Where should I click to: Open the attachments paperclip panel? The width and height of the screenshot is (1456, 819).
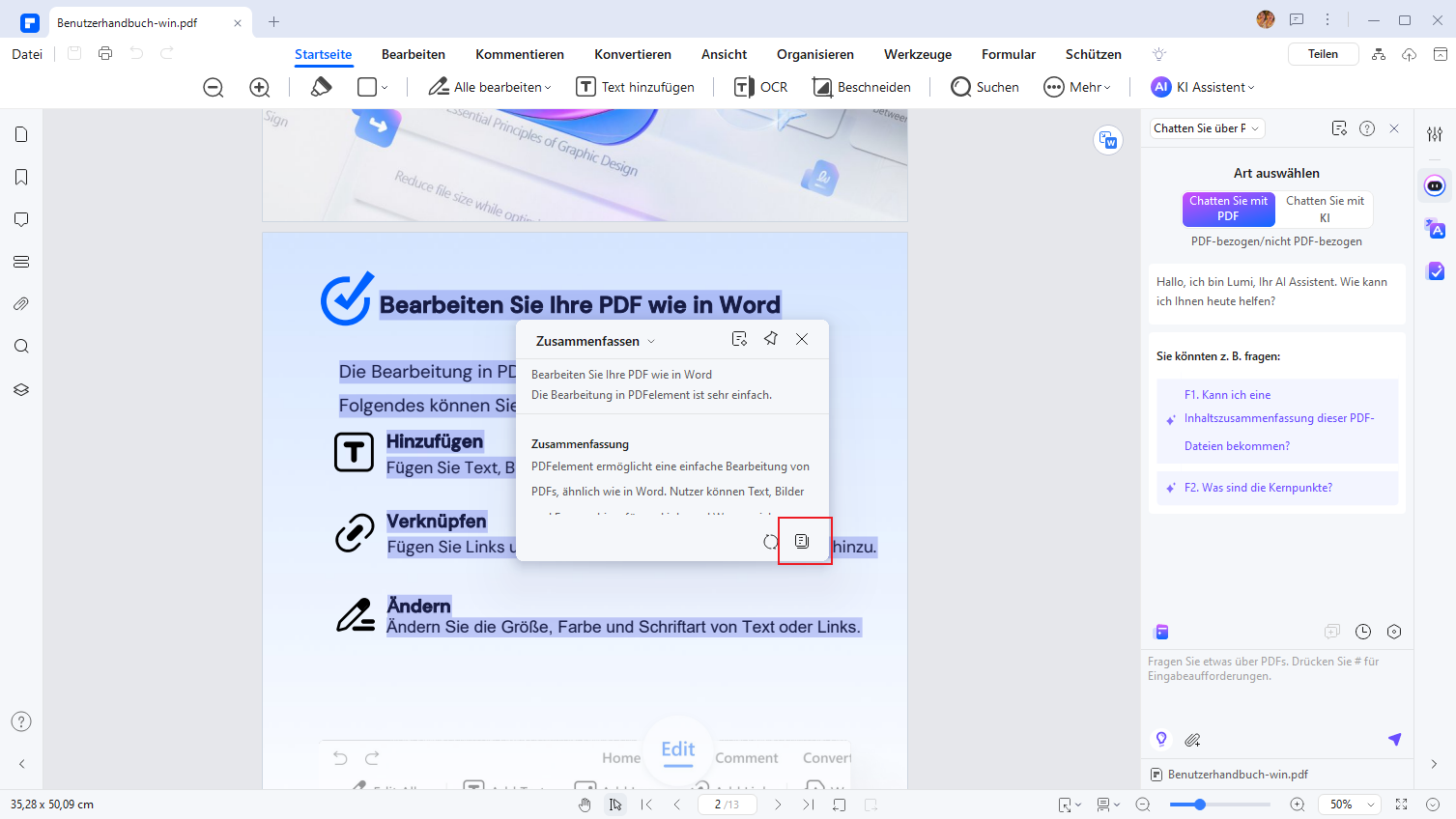(21, 303)
